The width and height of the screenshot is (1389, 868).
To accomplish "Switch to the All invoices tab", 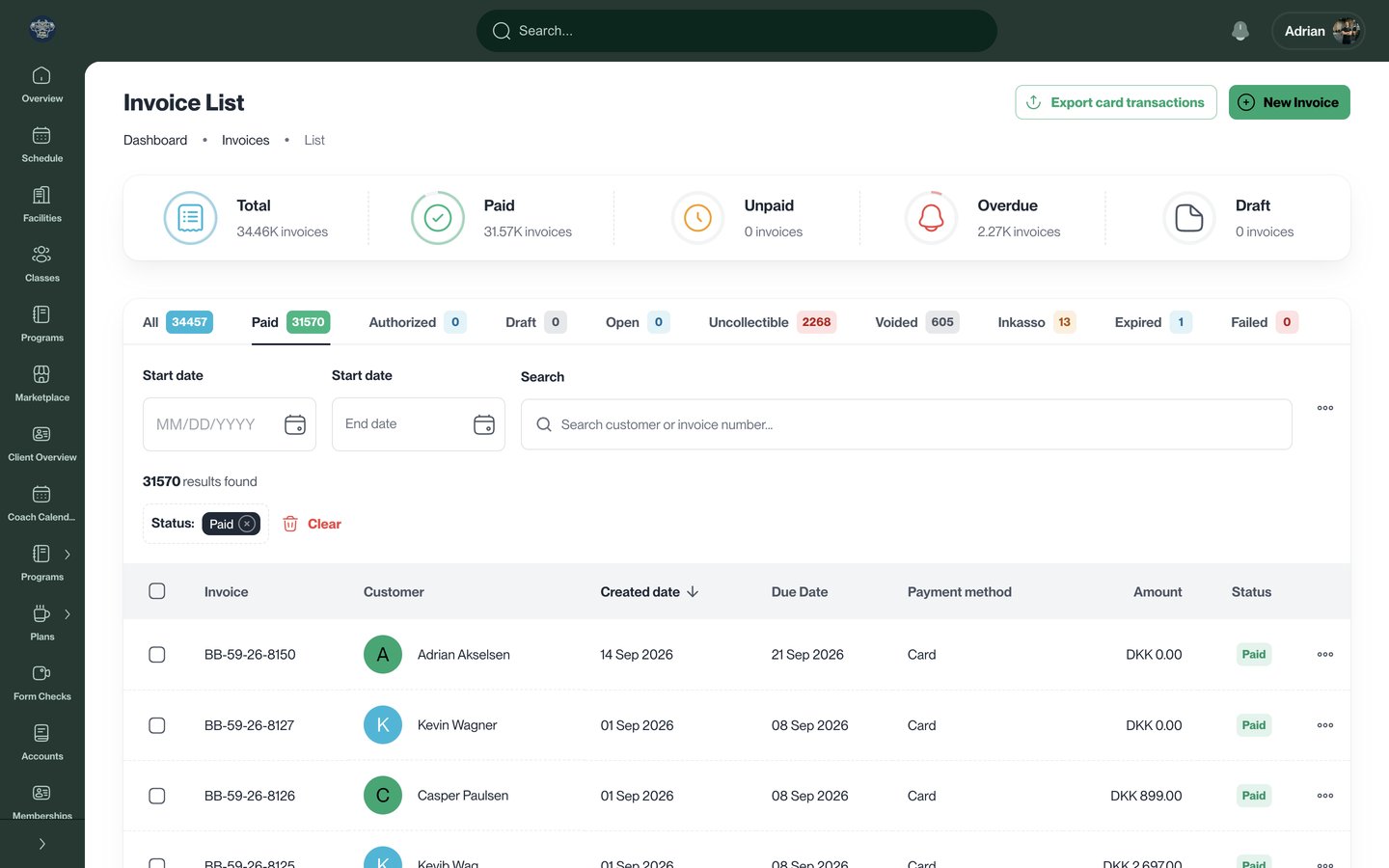I will (x=177, y=322).
